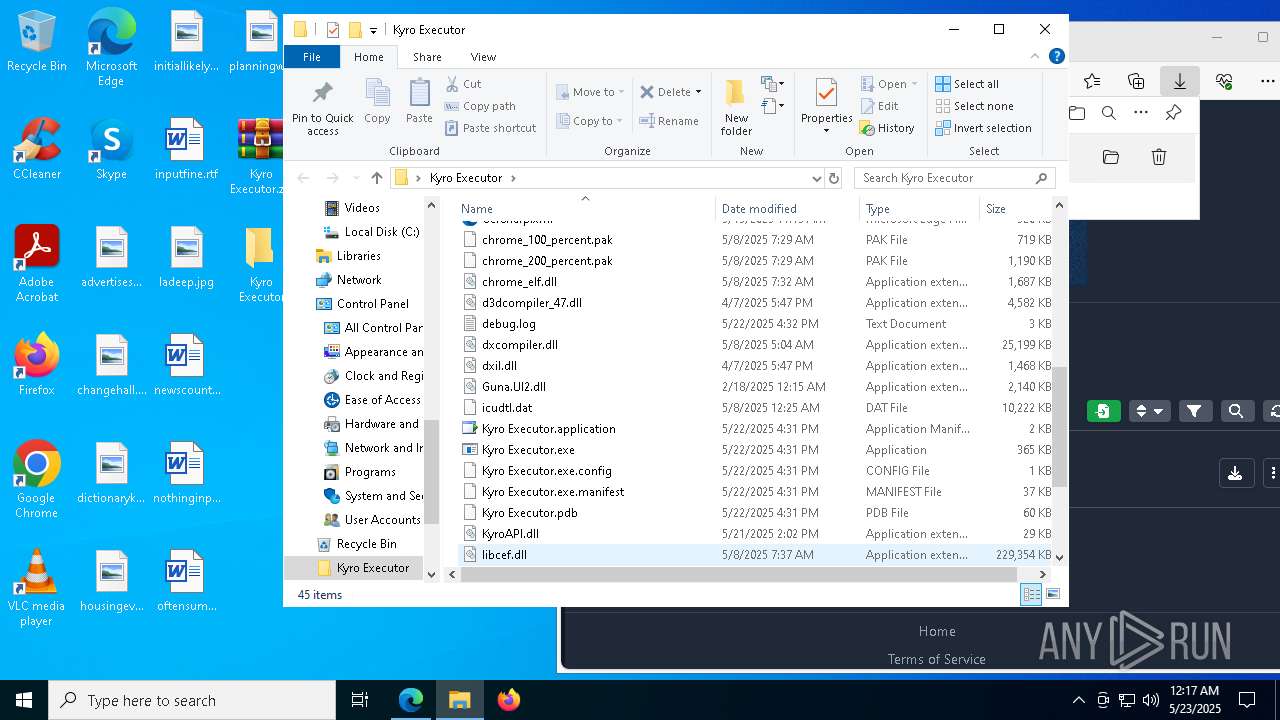1280x720 pixels.
Task: Click Terms of Service link
Action: click(x=937, y=659)
